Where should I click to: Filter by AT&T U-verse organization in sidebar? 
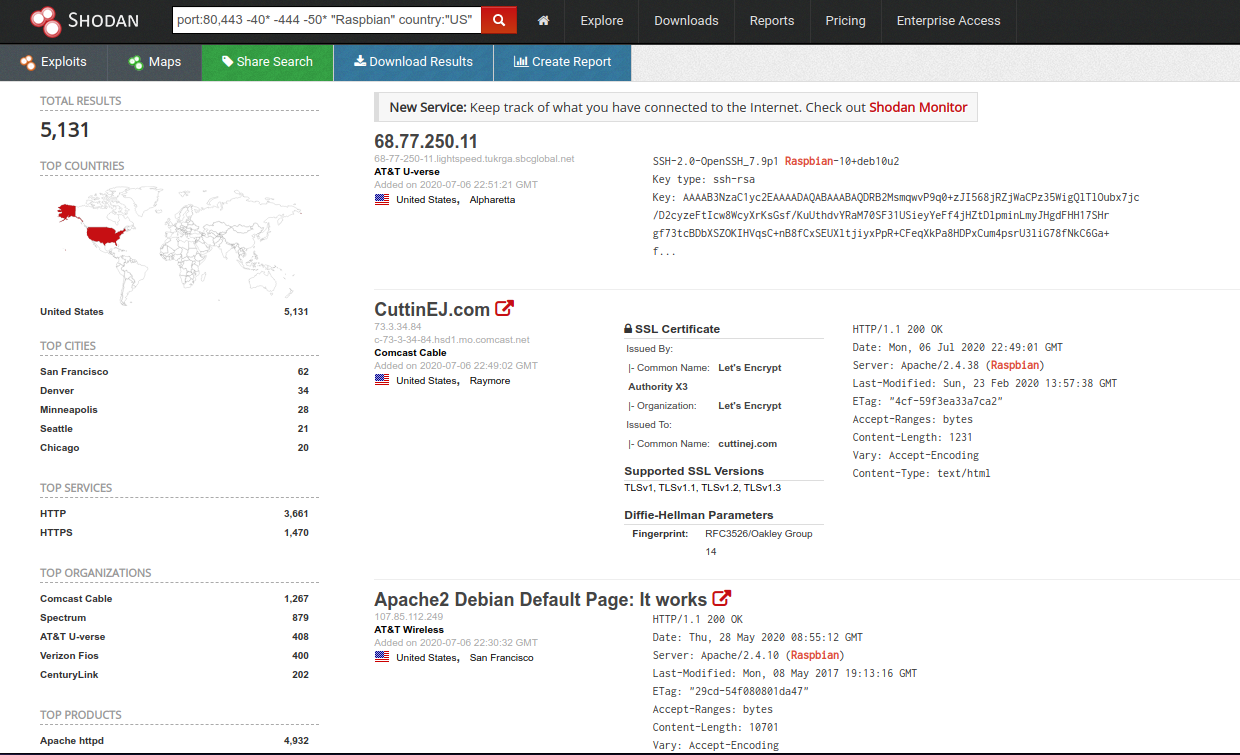(72, 637)
